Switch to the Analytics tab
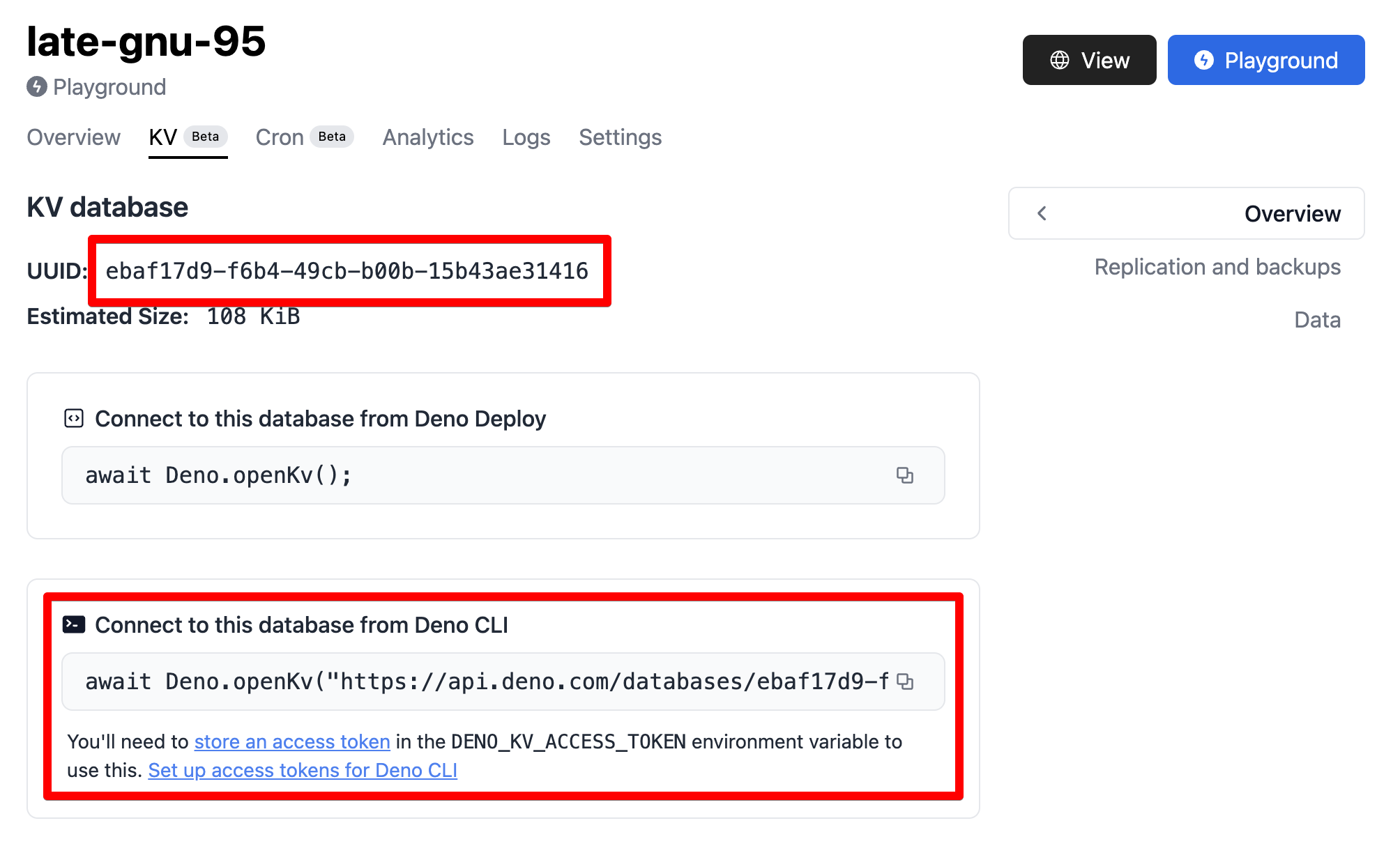The height and width of the screenshot is (846, 1400). tap(428, 138)
